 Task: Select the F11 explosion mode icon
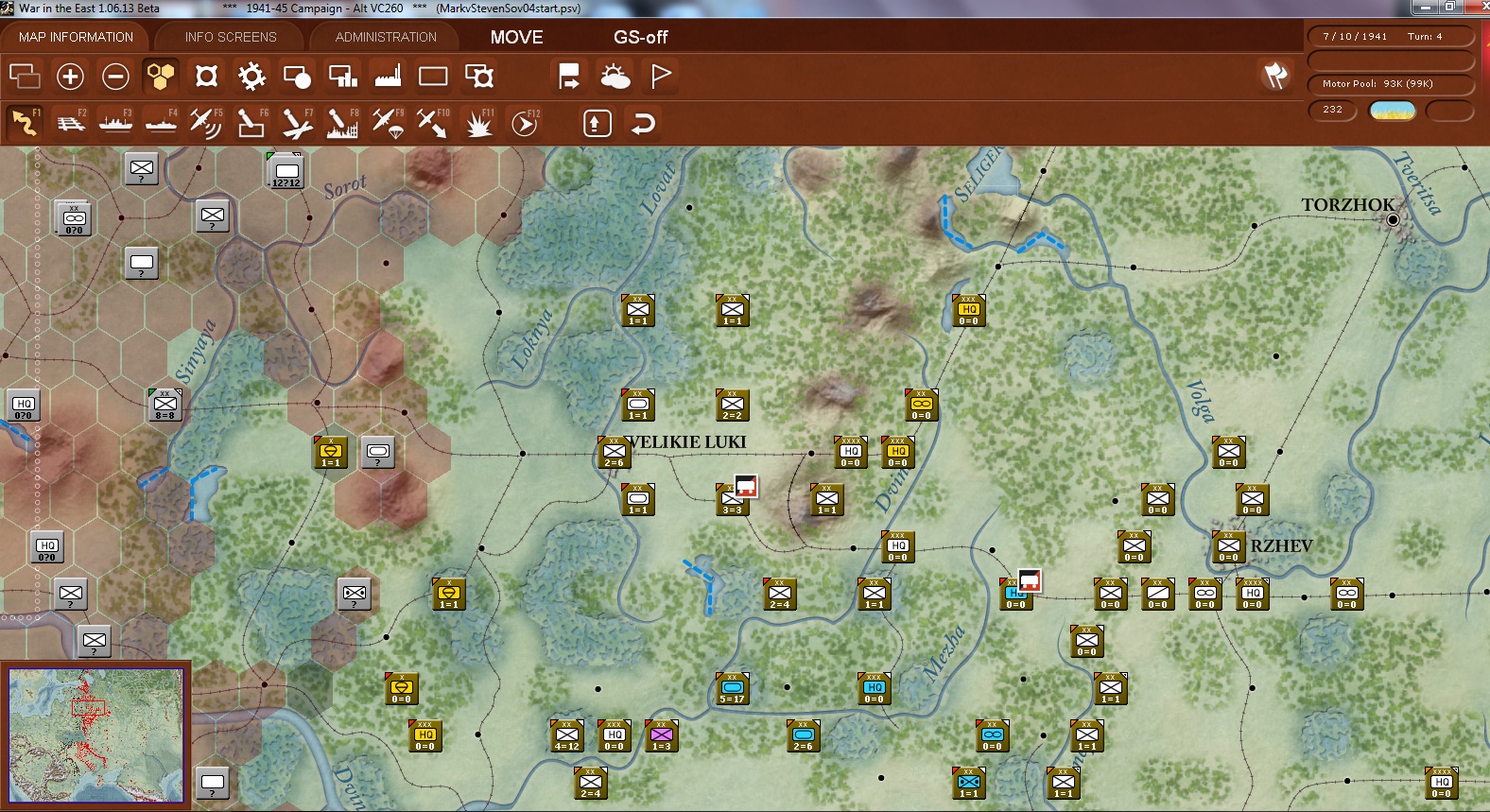479,123
